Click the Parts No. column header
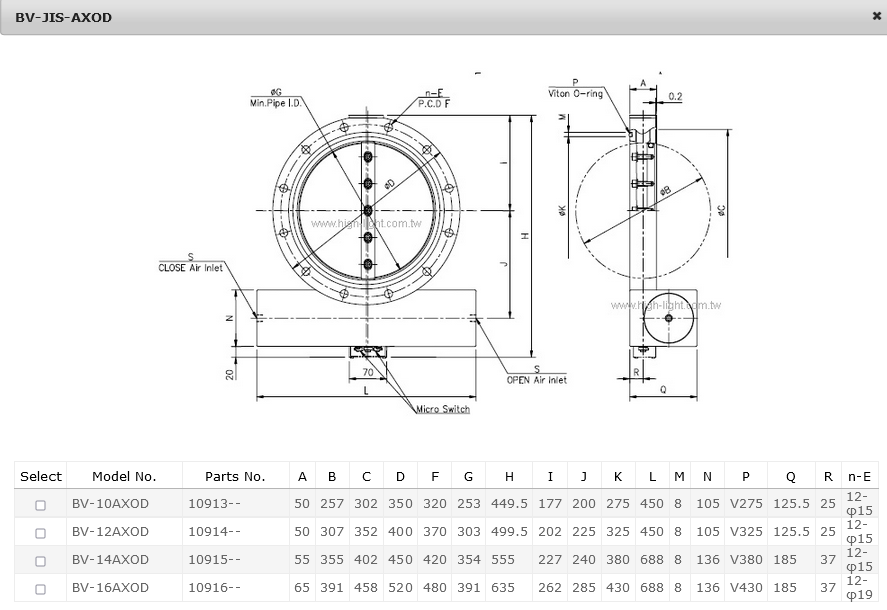 coord(235,476)
